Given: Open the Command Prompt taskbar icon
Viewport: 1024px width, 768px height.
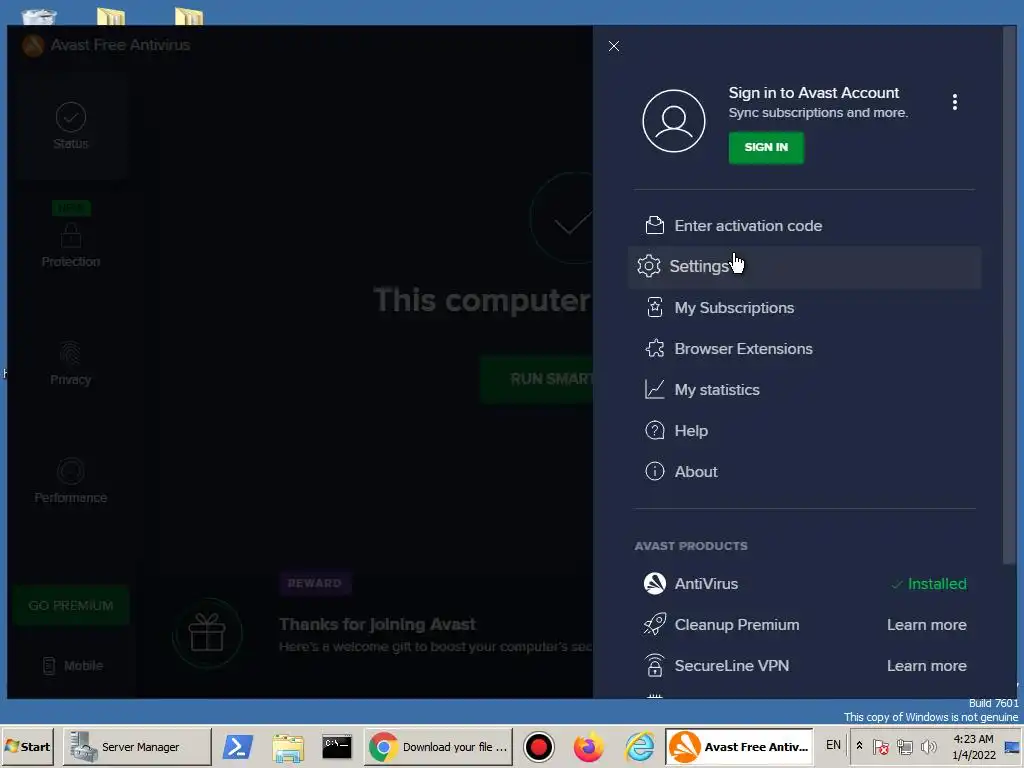Looking at the screenshot, I should tap(337, 746).
